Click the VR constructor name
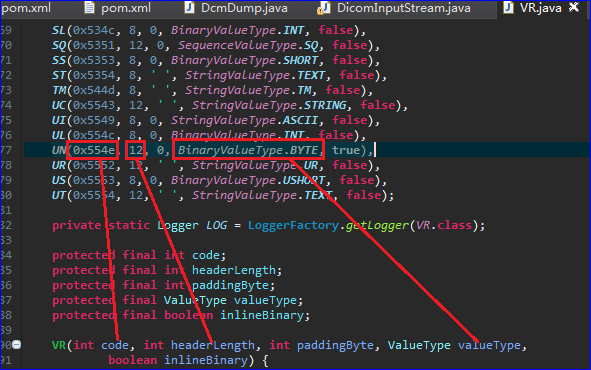This screenshot has width=591, height=370. (59, 345)
